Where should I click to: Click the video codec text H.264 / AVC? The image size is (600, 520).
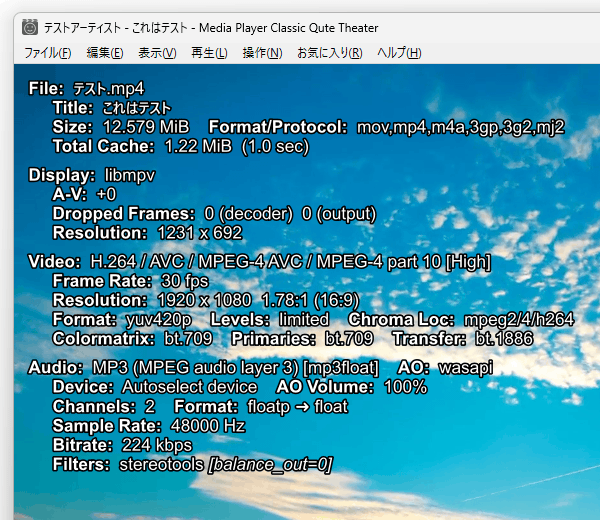tap(137, 262)
